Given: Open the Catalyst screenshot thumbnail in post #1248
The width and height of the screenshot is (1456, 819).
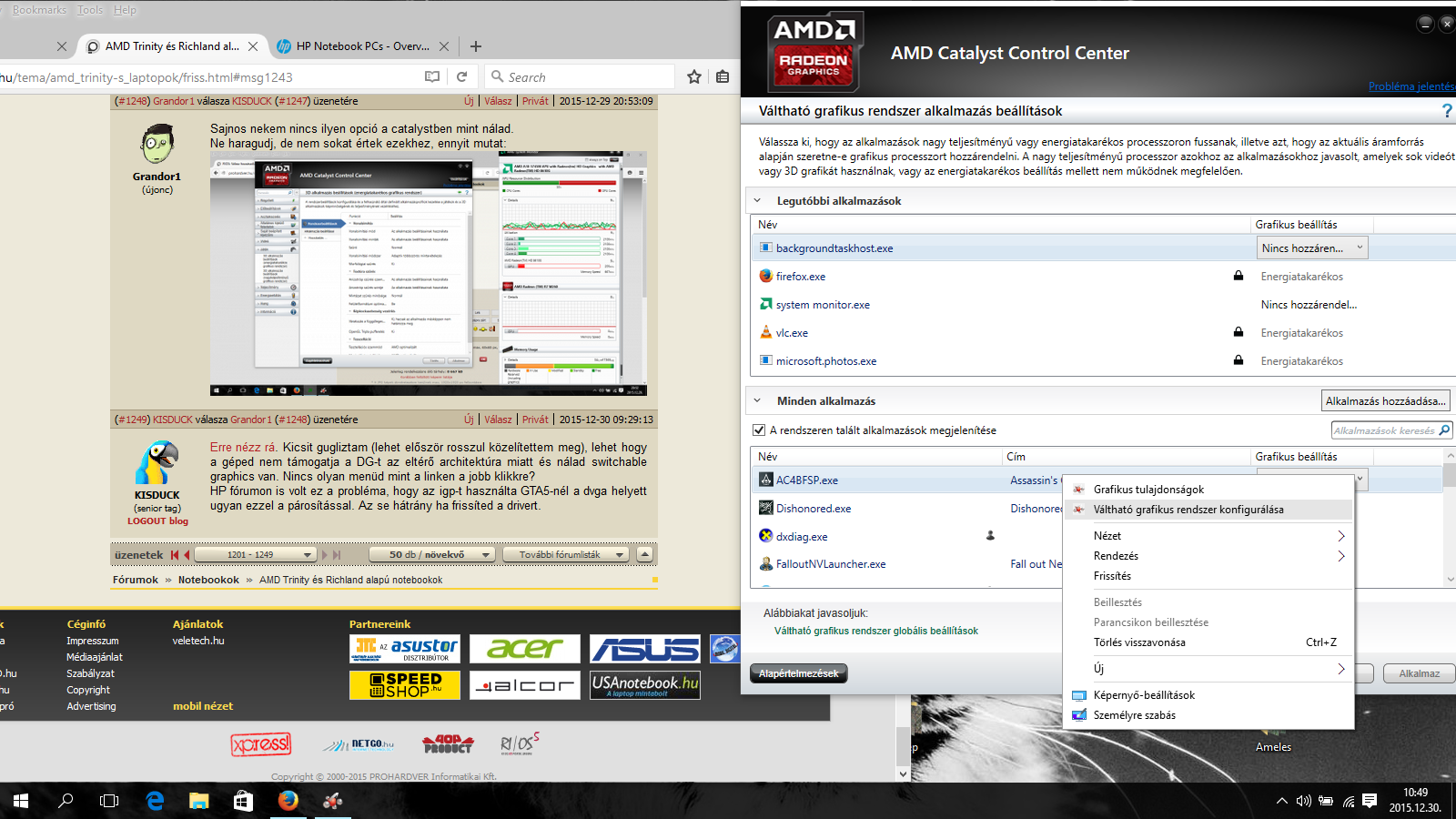Looking at the screenshot, I should (429, 273).
